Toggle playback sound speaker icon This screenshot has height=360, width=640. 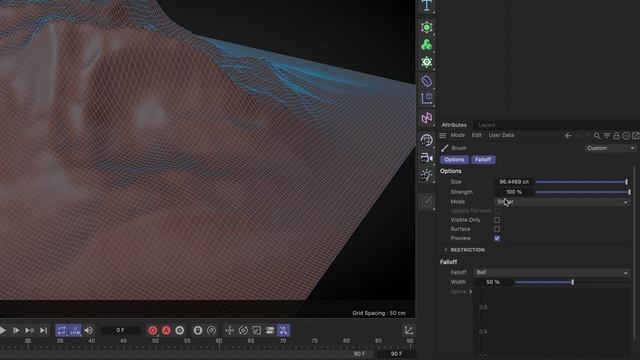pyautogui.click(x=89, y=330)
